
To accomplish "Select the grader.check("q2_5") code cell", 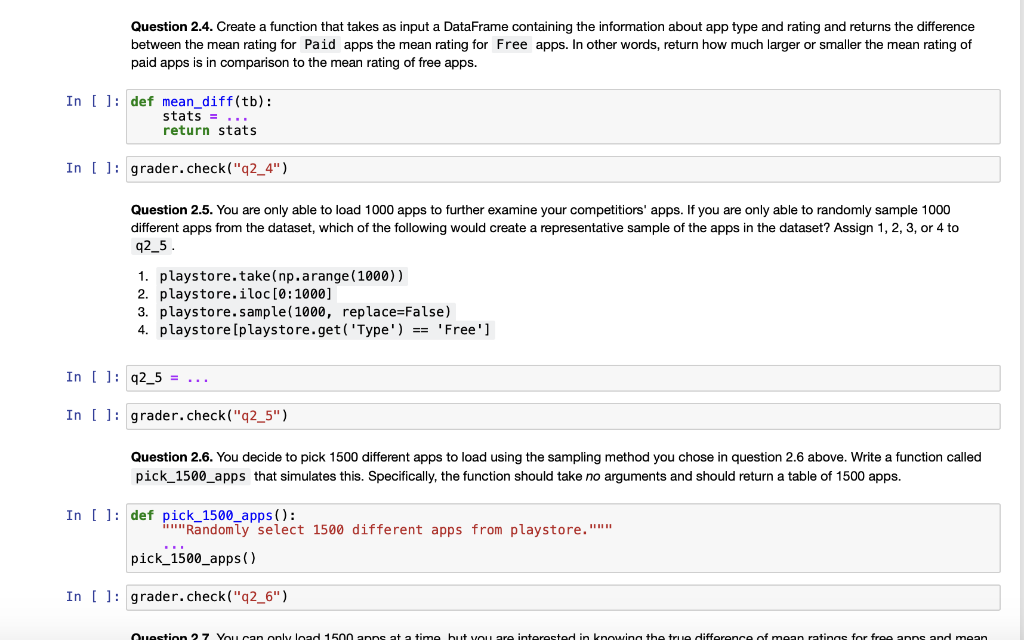I will point(563,416).
